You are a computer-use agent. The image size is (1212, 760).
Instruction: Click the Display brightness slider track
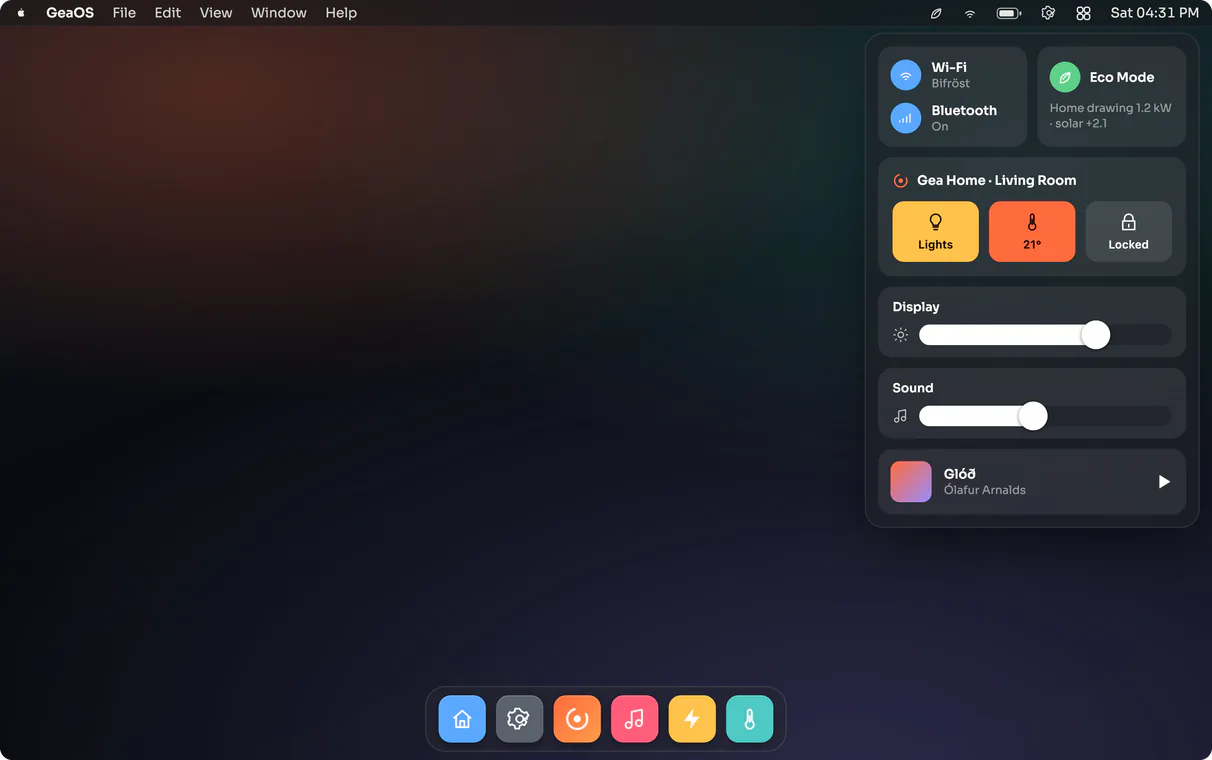pos(1045,335)
